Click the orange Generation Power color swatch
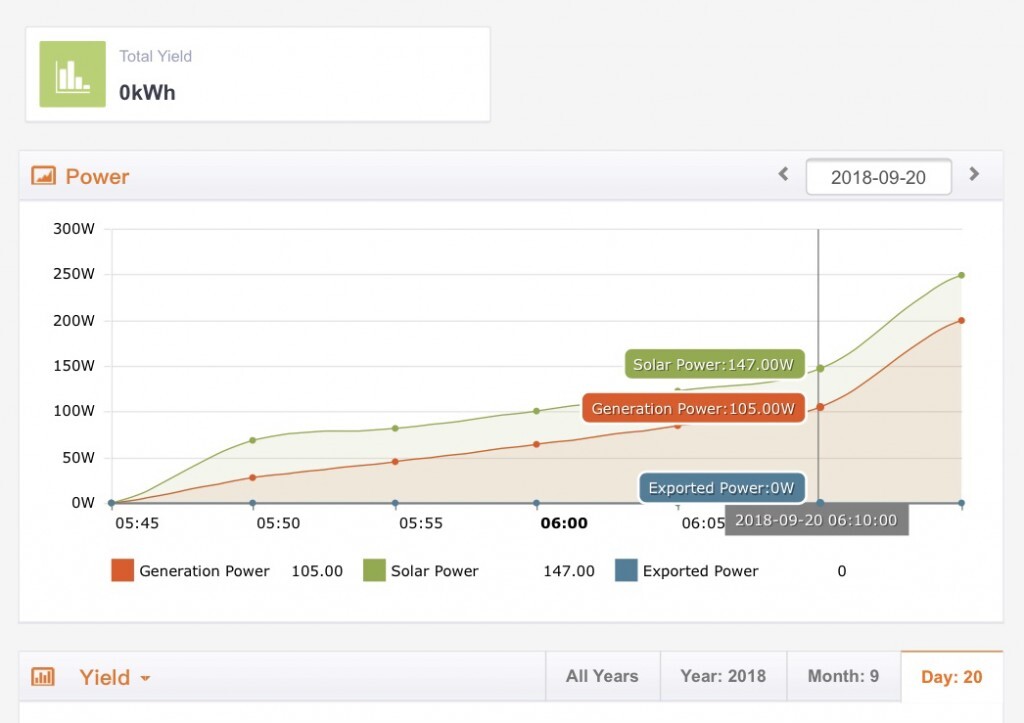The width and height of the screenshot is (1024, 723). point(122,571)
